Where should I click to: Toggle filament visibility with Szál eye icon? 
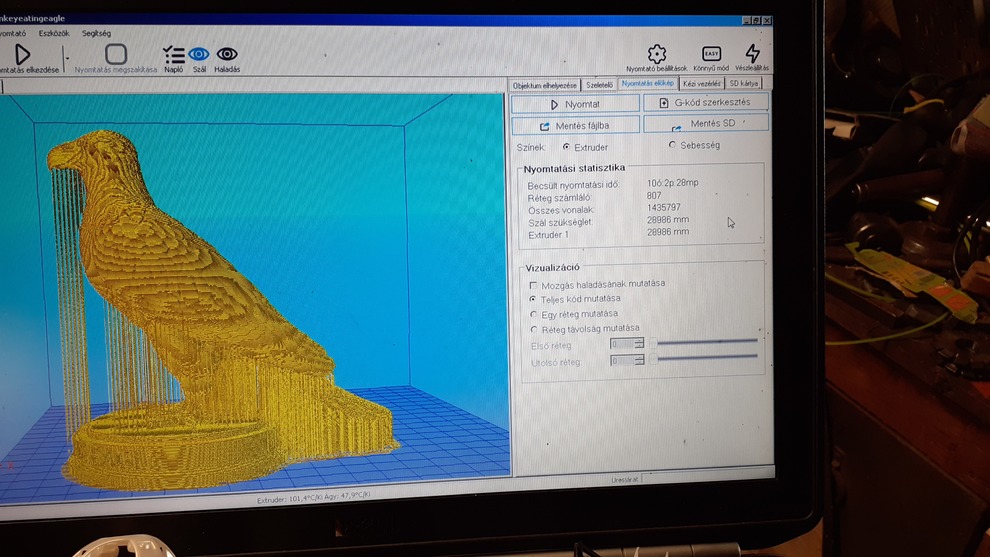point(199,54)
